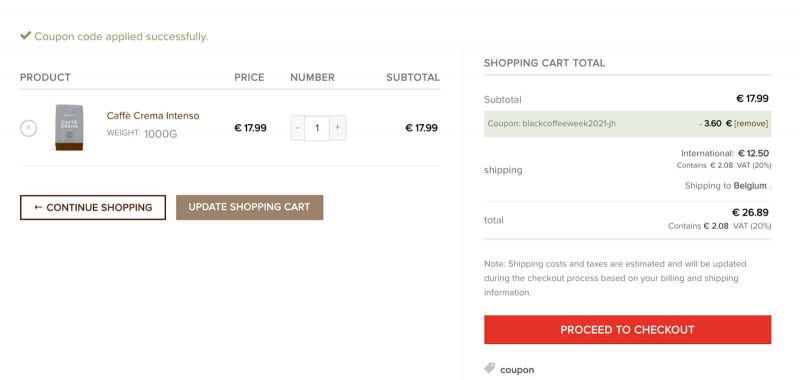800x380 pixels.
Task: Click Update Shopping Cart button
Action: [249, 208]
